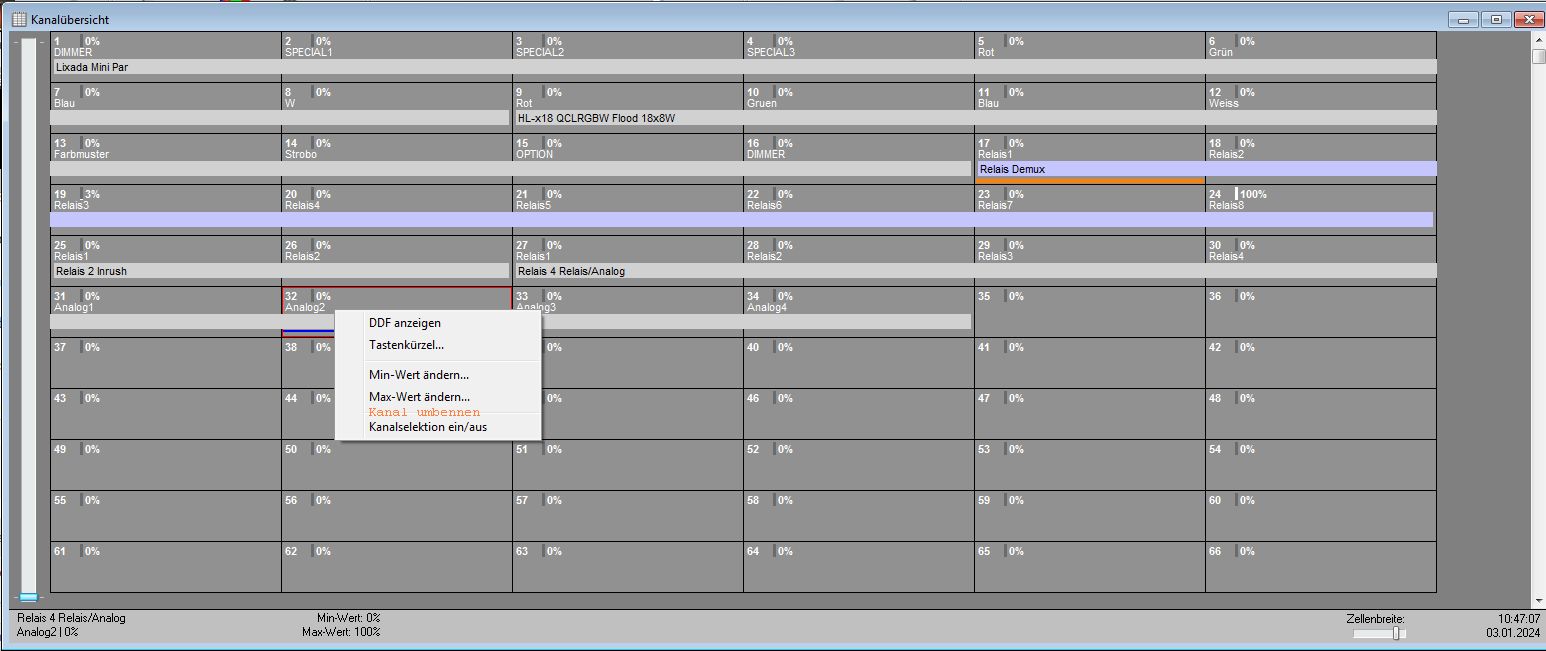Select channel 14 Strobo cell
Screen dimensions: 1546x651
(x=396, y=147)
